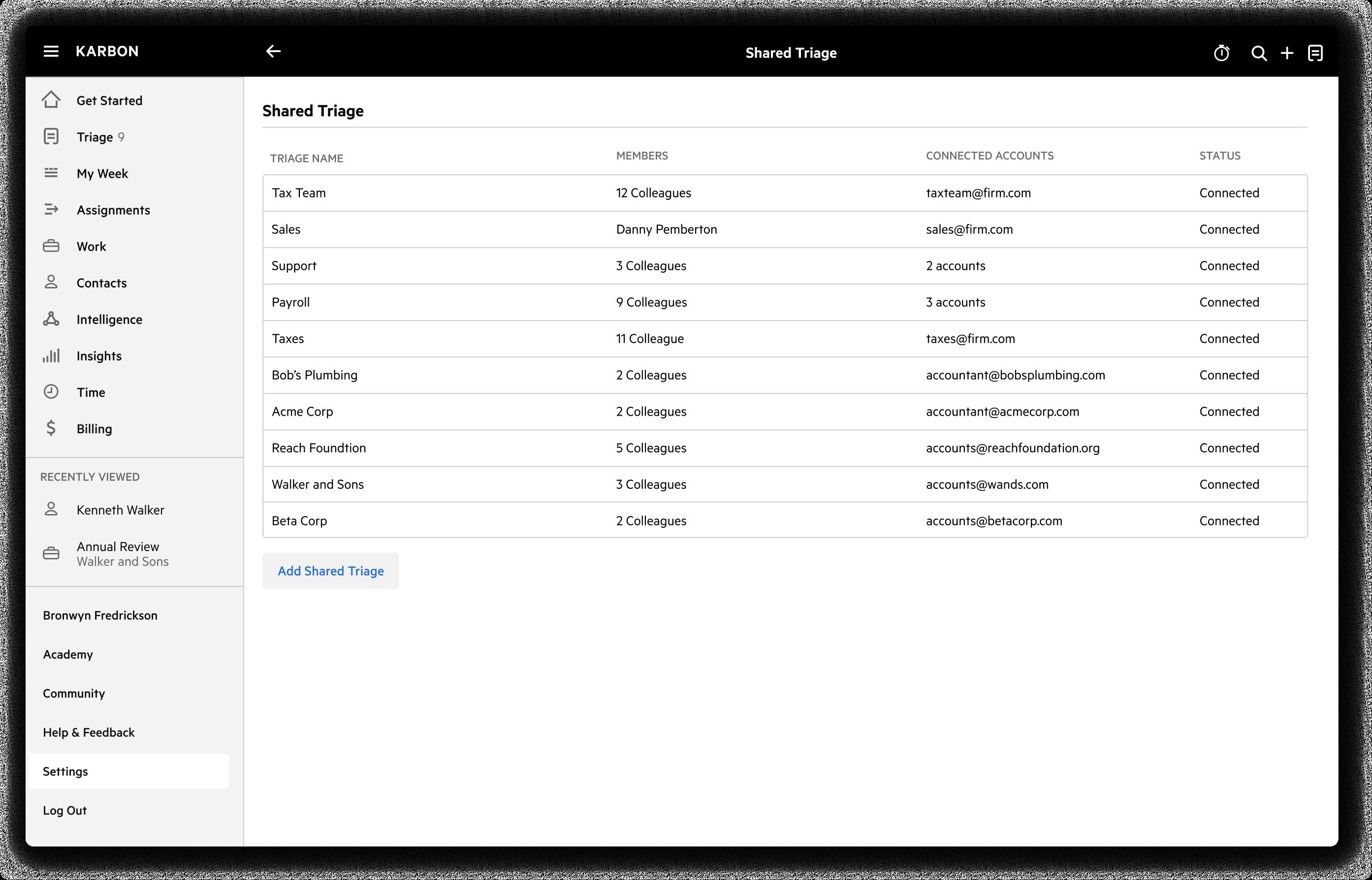
Task: Click the back arrow in the top bar
Action: point(274,51)
